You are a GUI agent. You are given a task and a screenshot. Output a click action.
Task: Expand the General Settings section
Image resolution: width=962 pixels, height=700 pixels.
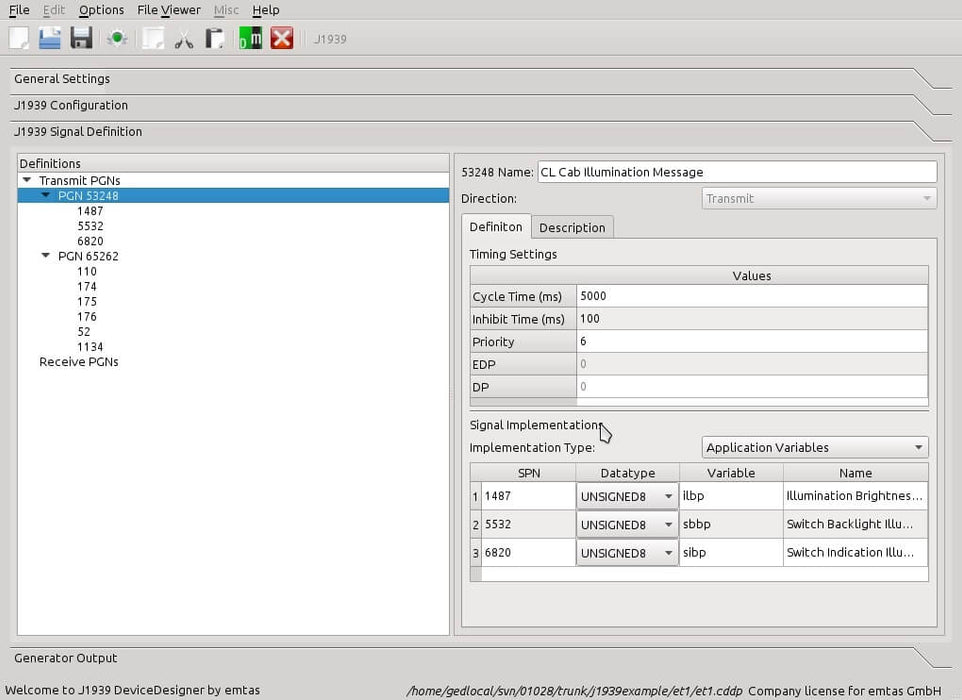tap(62, 79)
